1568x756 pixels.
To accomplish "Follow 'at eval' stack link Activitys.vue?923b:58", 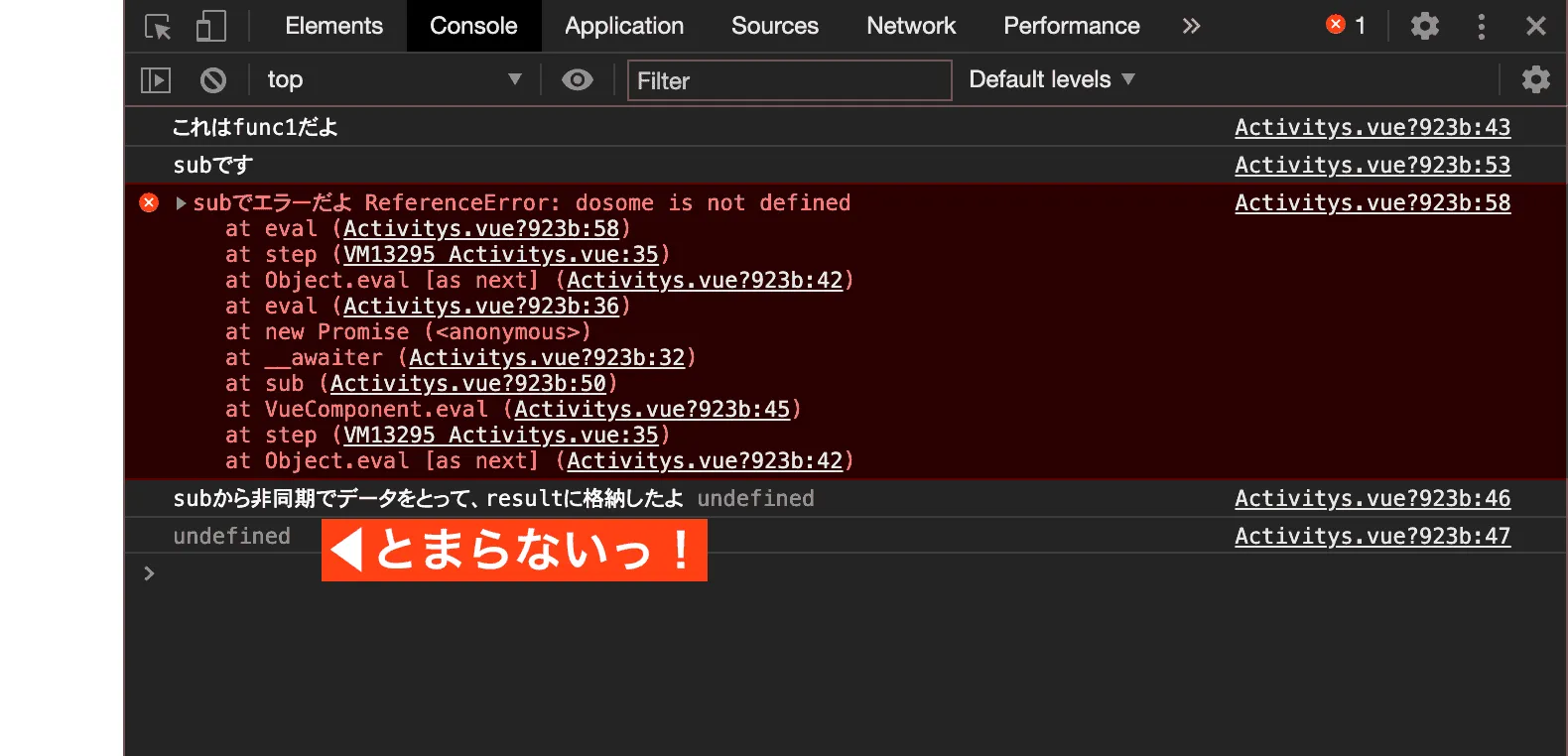I will (x=481, y=228).
